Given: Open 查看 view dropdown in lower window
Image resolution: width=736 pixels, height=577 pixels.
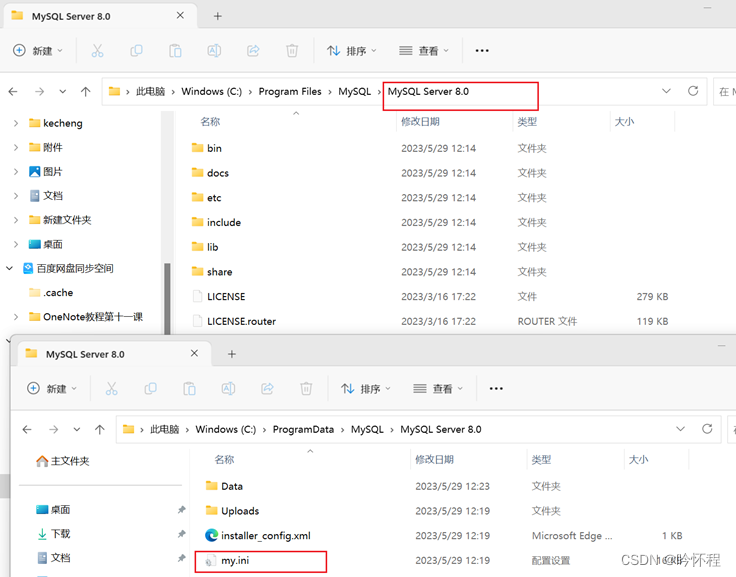Looking at the screenshot, I should point(438,389).
